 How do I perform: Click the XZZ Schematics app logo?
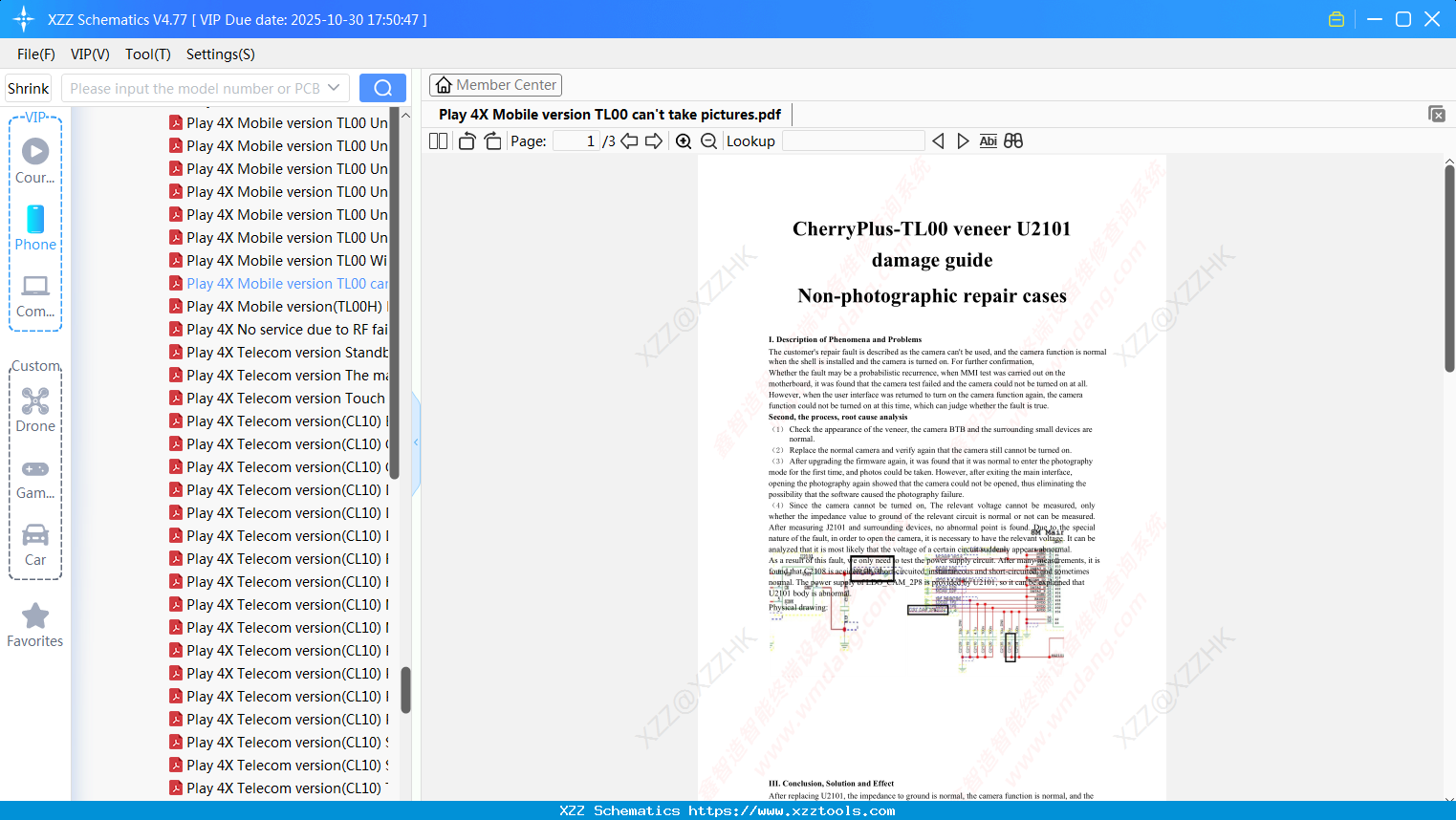23,19
